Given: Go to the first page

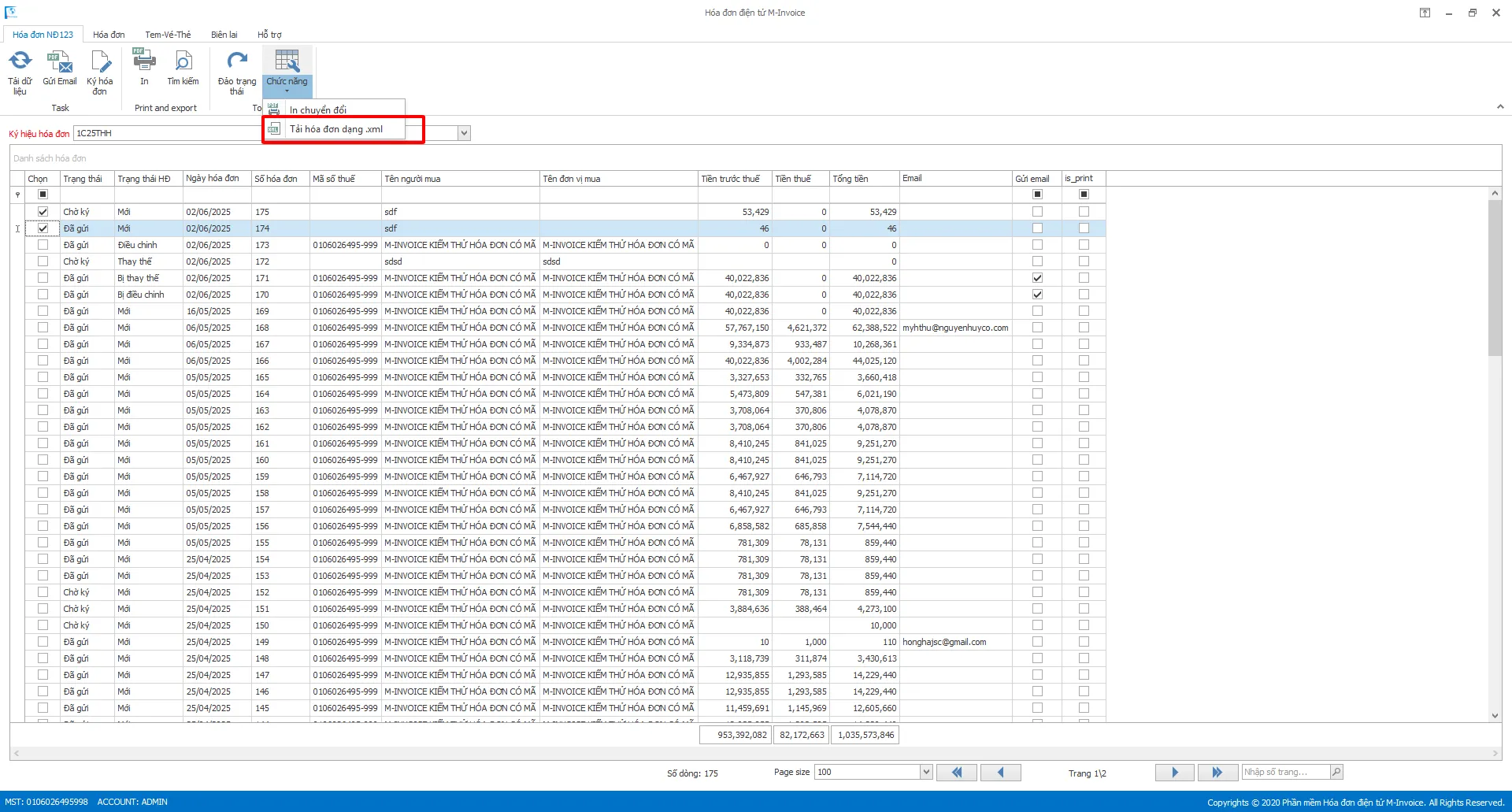Looking at the screenshot, I should pos(957,773).
